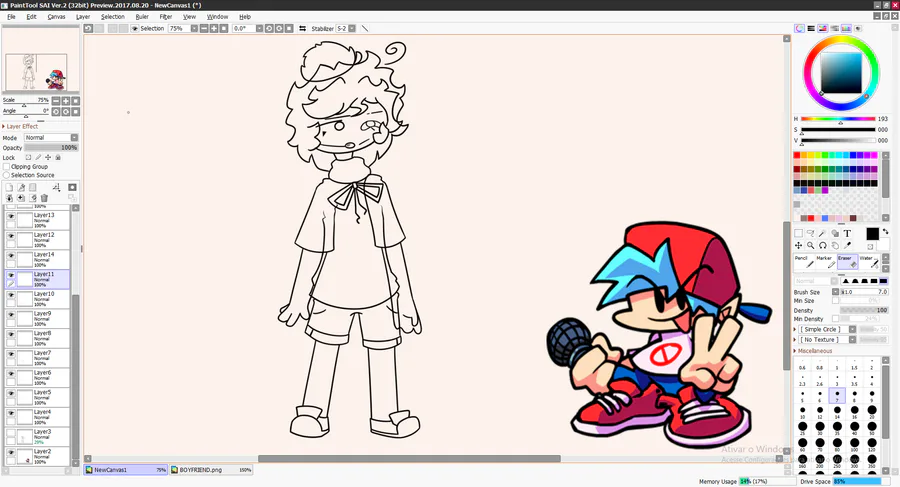Screen dimensions: 900x487
Task: Toggle straight line drawing mode icon
Action: tap(364, 28)
